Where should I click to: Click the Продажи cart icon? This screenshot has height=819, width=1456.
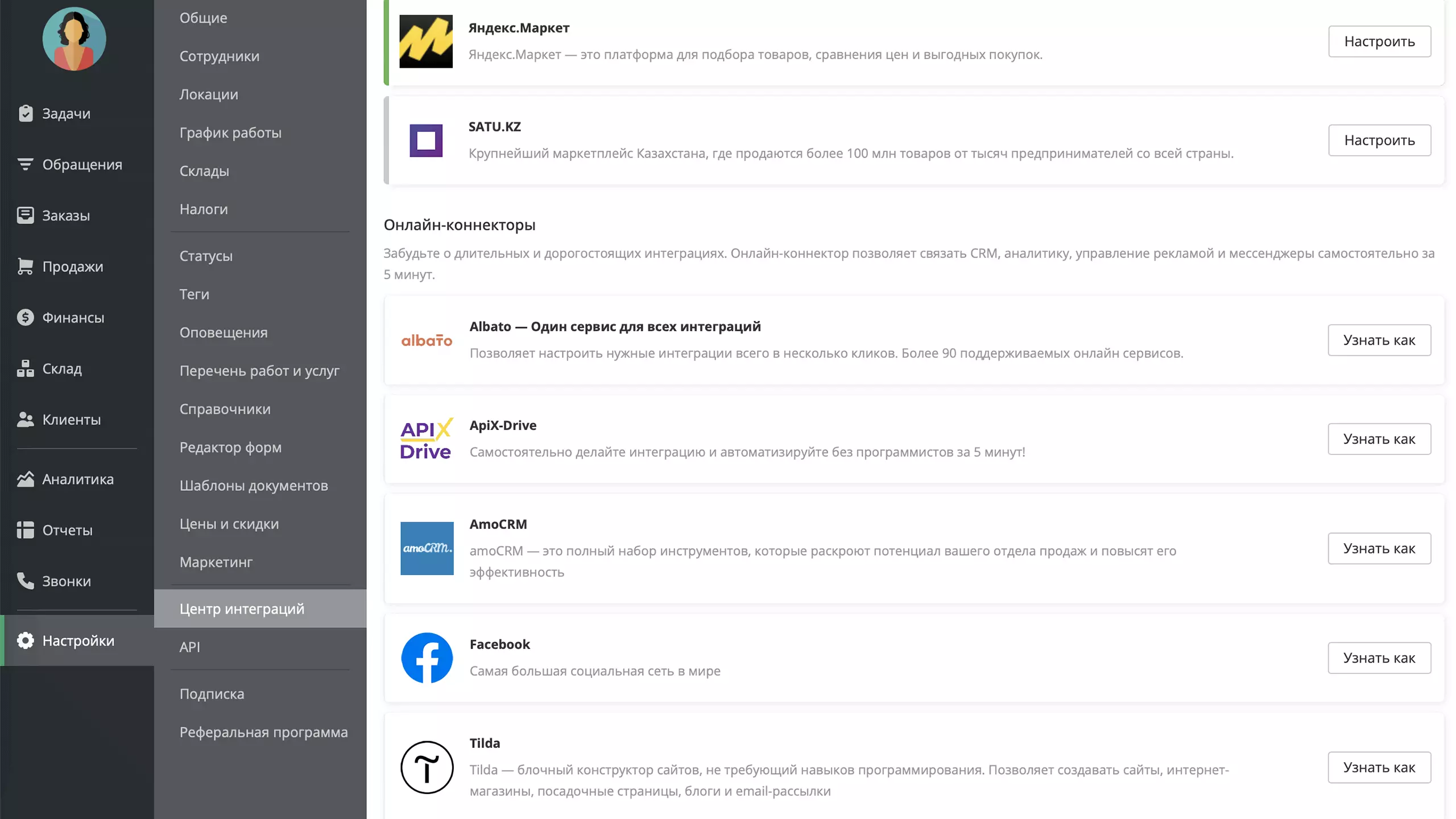[25, 266]
